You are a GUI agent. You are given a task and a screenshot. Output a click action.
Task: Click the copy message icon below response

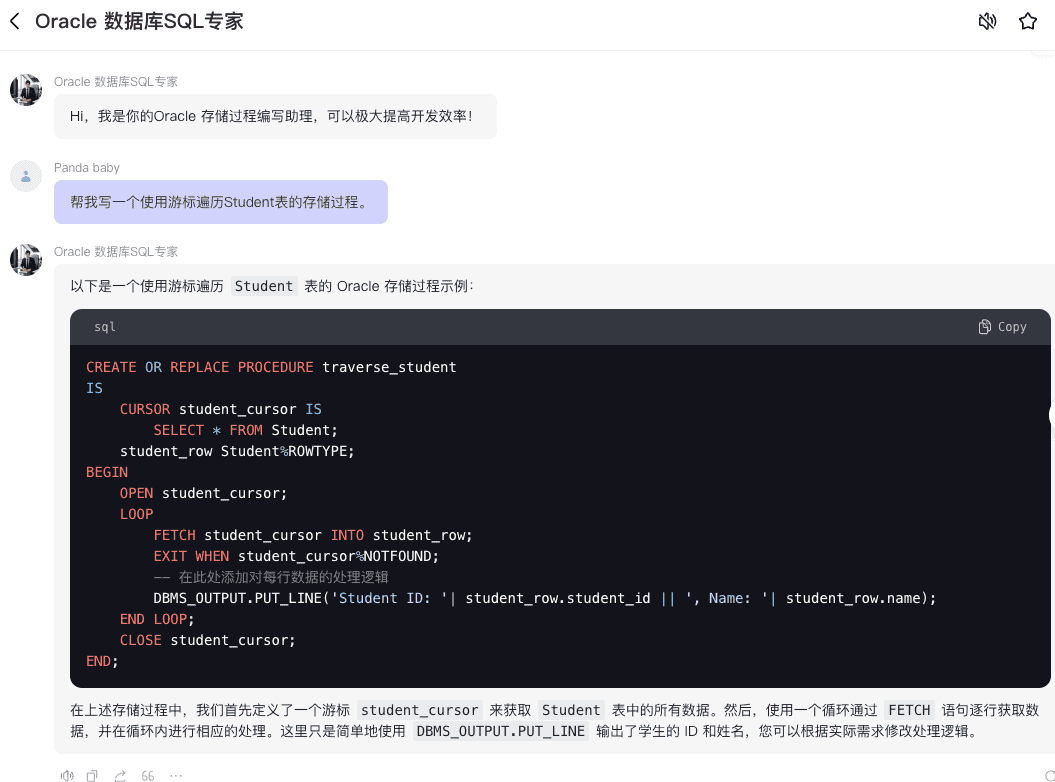point(92,775)
